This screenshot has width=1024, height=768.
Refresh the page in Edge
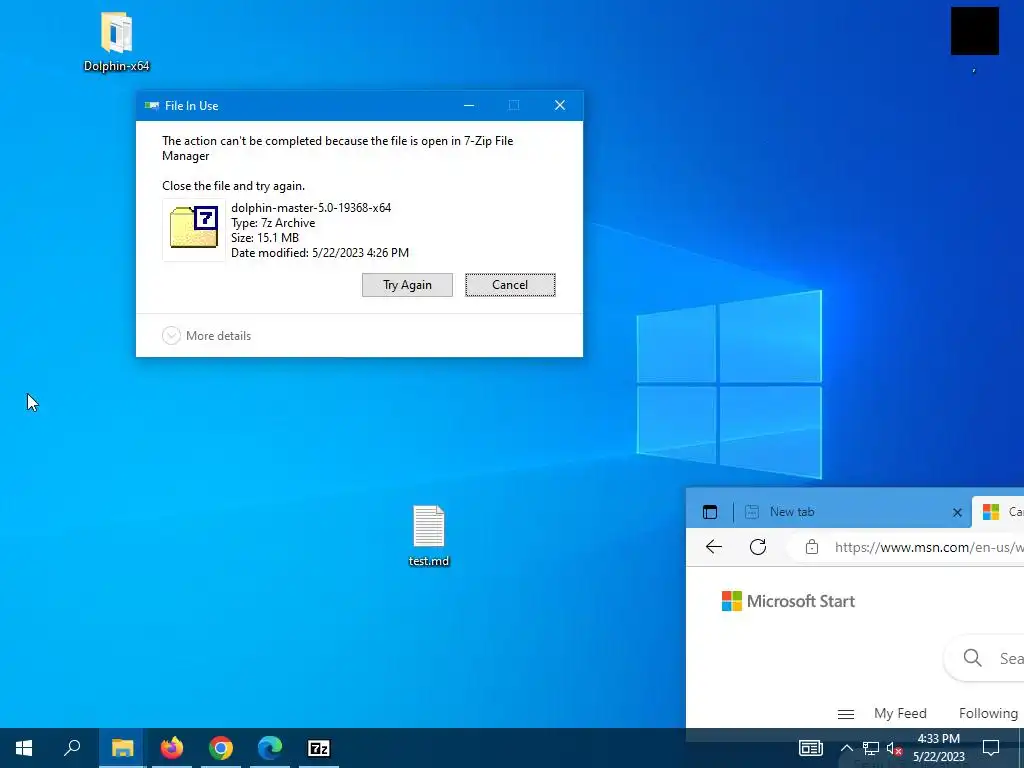[758, 547]
